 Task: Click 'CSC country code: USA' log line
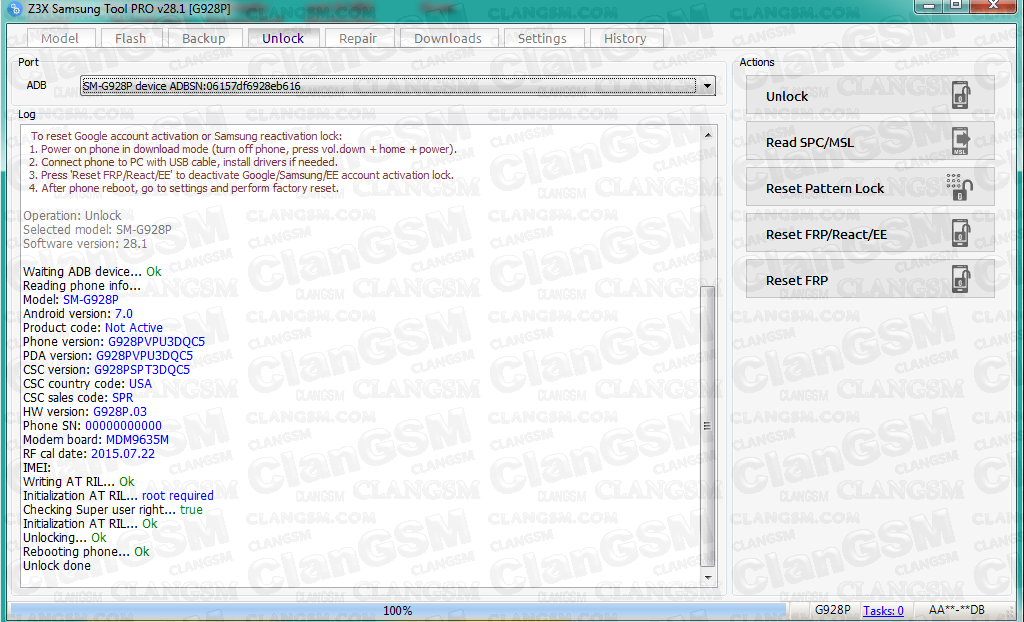(88, 384)
